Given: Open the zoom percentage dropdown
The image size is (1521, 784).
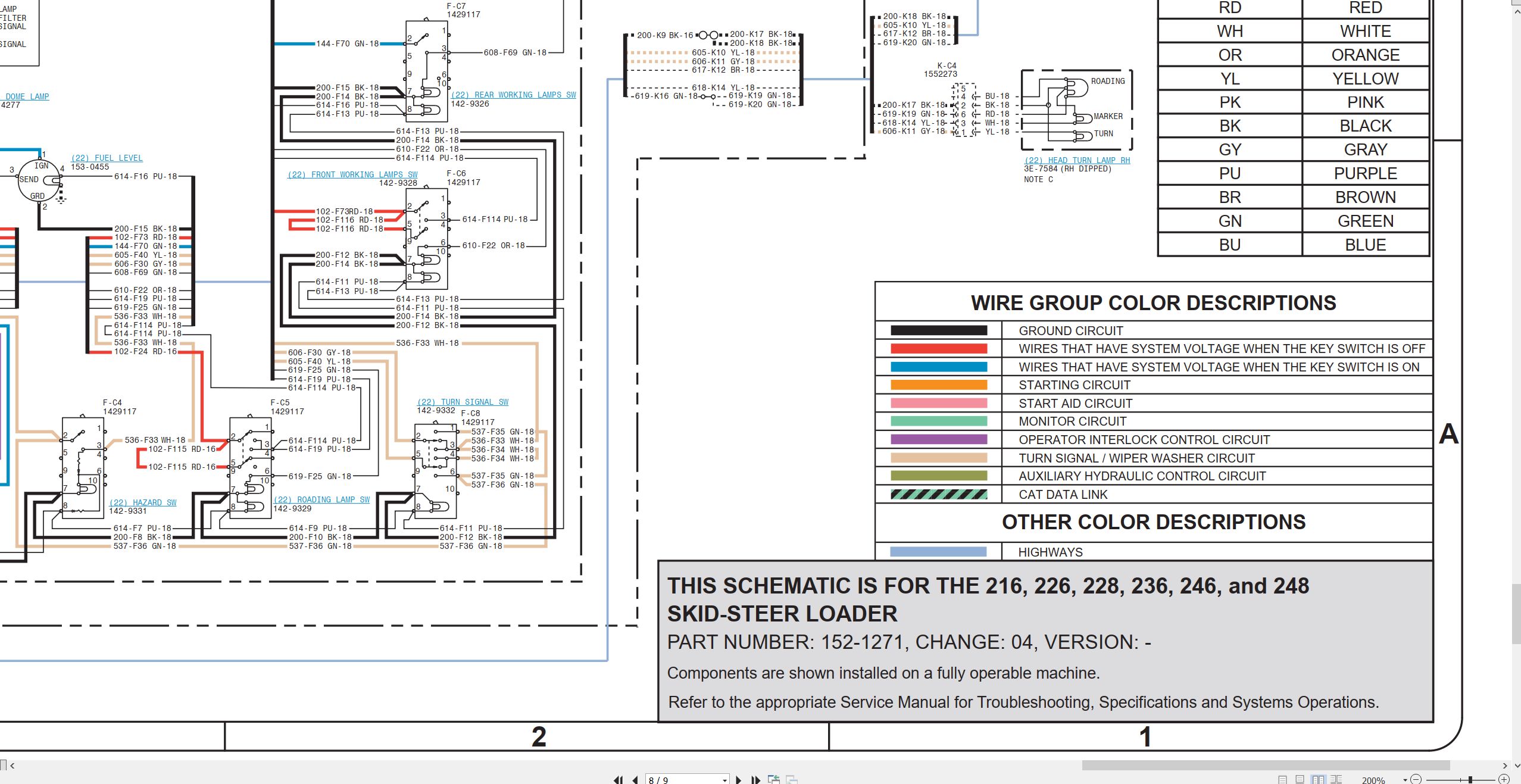Looking at the screenshot, I should tap(1405, 780).
